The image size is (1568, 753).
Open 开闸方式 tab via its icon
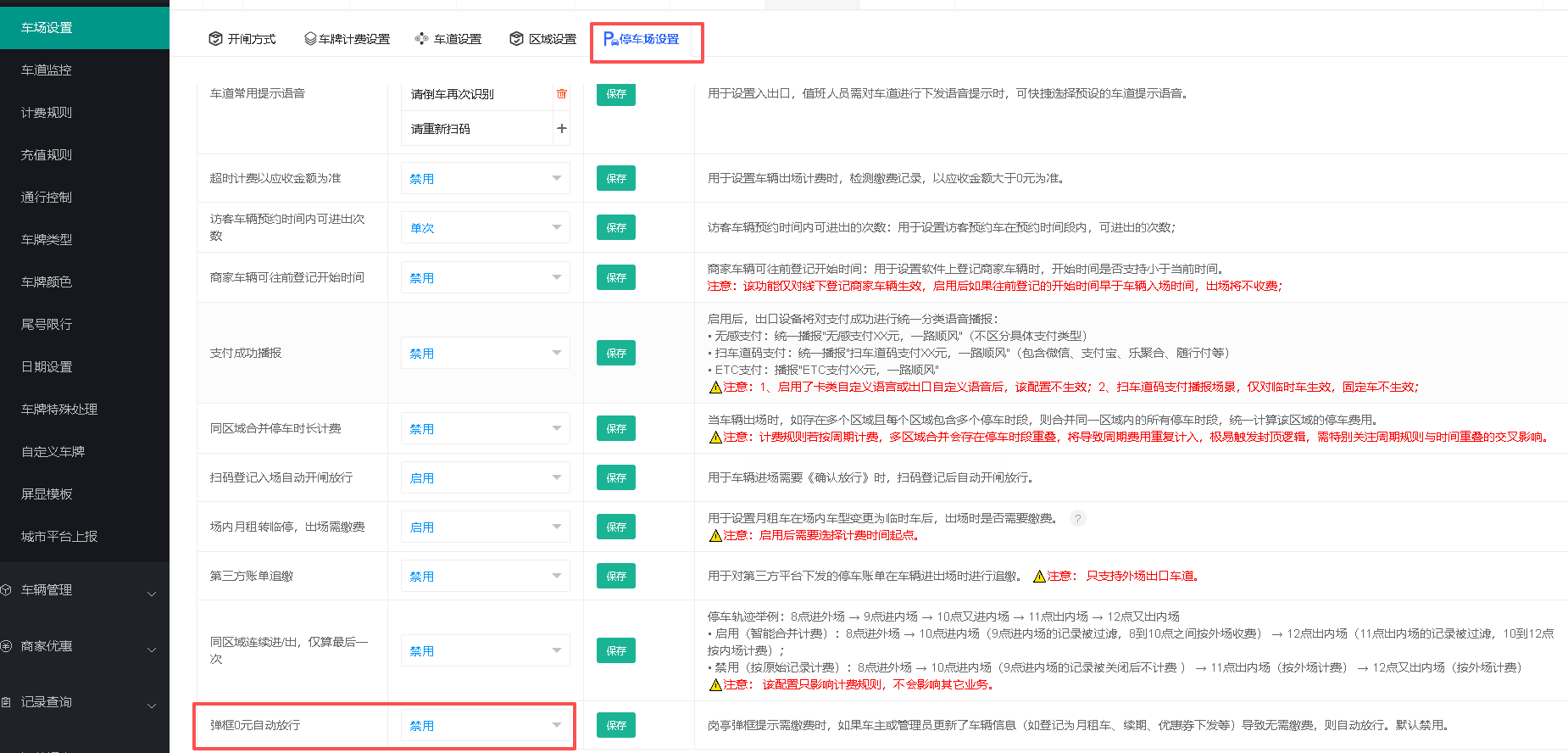(215, 39)
